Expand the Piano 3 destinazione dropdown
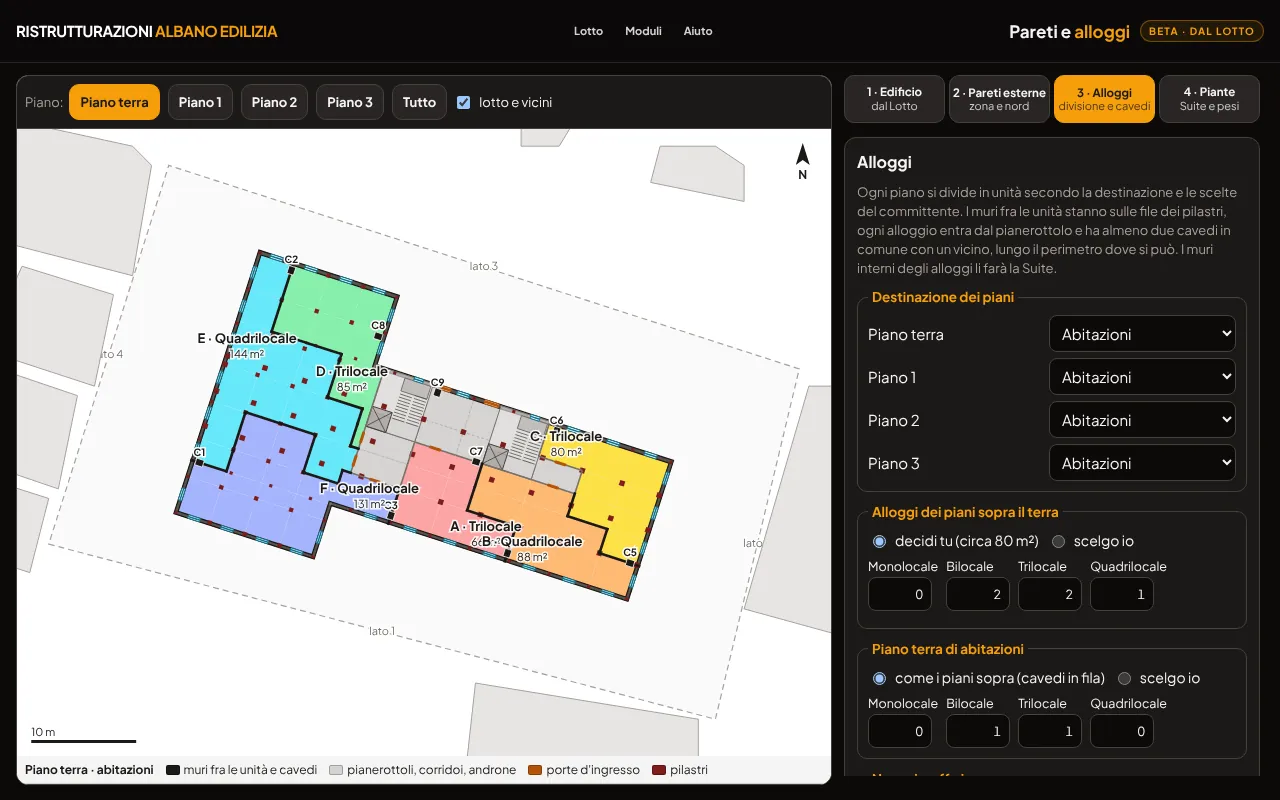1280x800 pixels. (1142, 463)
